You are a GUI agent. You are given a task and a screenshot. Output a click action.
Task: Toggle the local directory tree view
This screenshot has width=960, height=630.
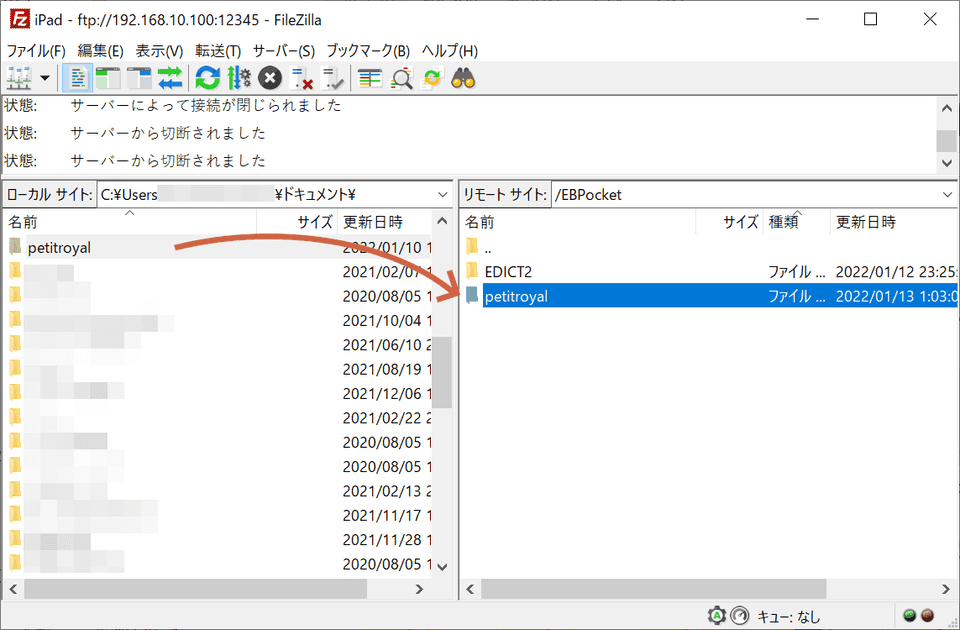click(106, 77)
